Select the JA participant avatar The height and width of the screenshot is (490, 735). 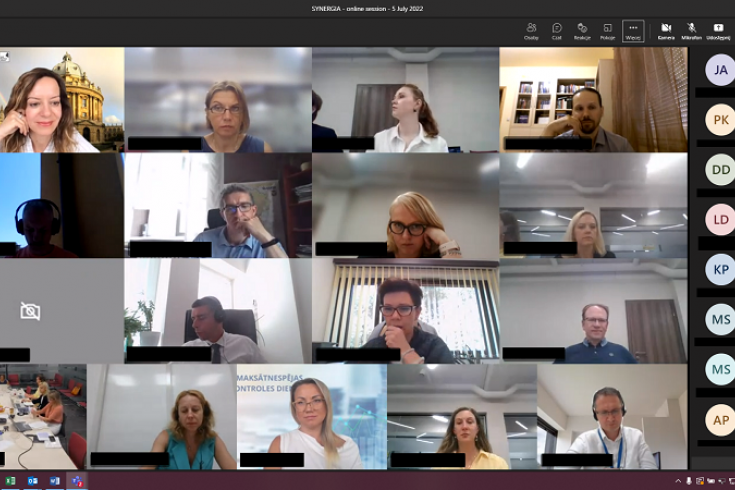(720, 70)
